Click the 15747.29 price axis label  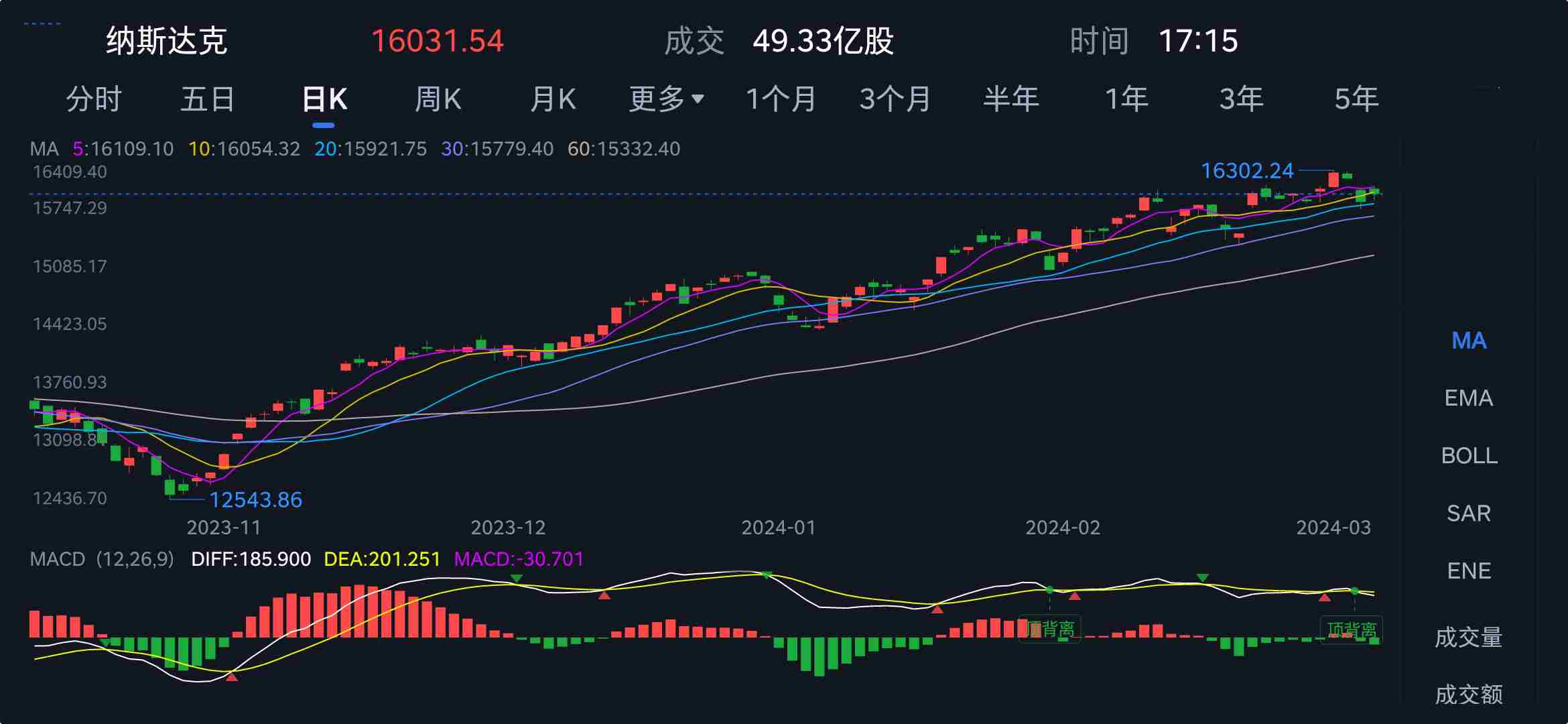point(70,208)
